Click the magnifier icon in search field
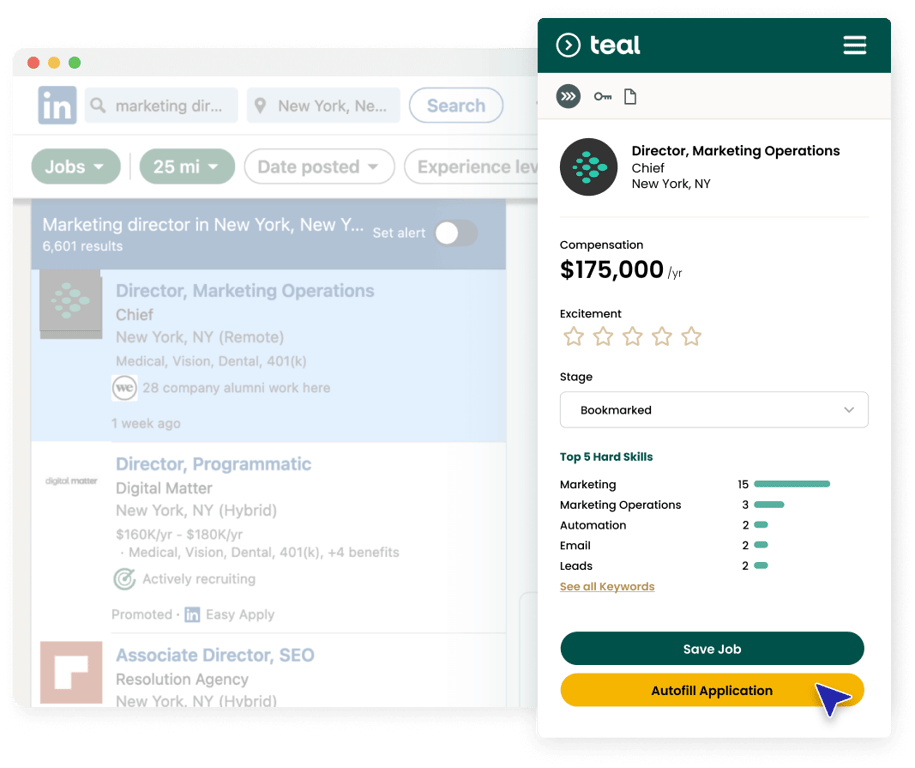 point(98,105)
